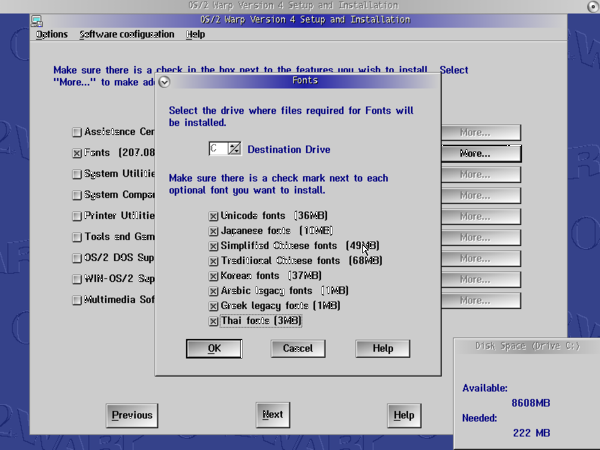Click the 8608MB available space value
Image resolution: width=600 pixels, height=450 pixels.
pyautogui.click(x=531, y=403)
